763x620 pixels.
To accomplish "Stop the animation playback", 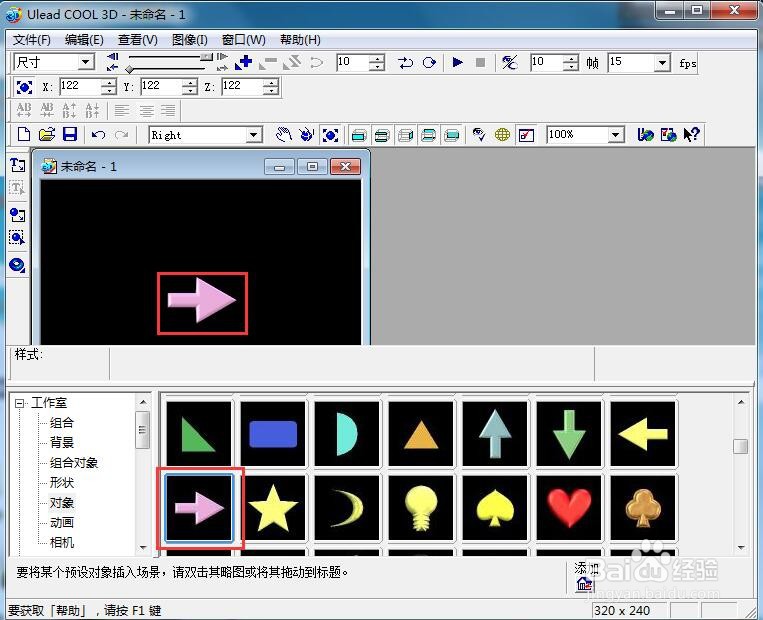I will click(x=480, y=62).
